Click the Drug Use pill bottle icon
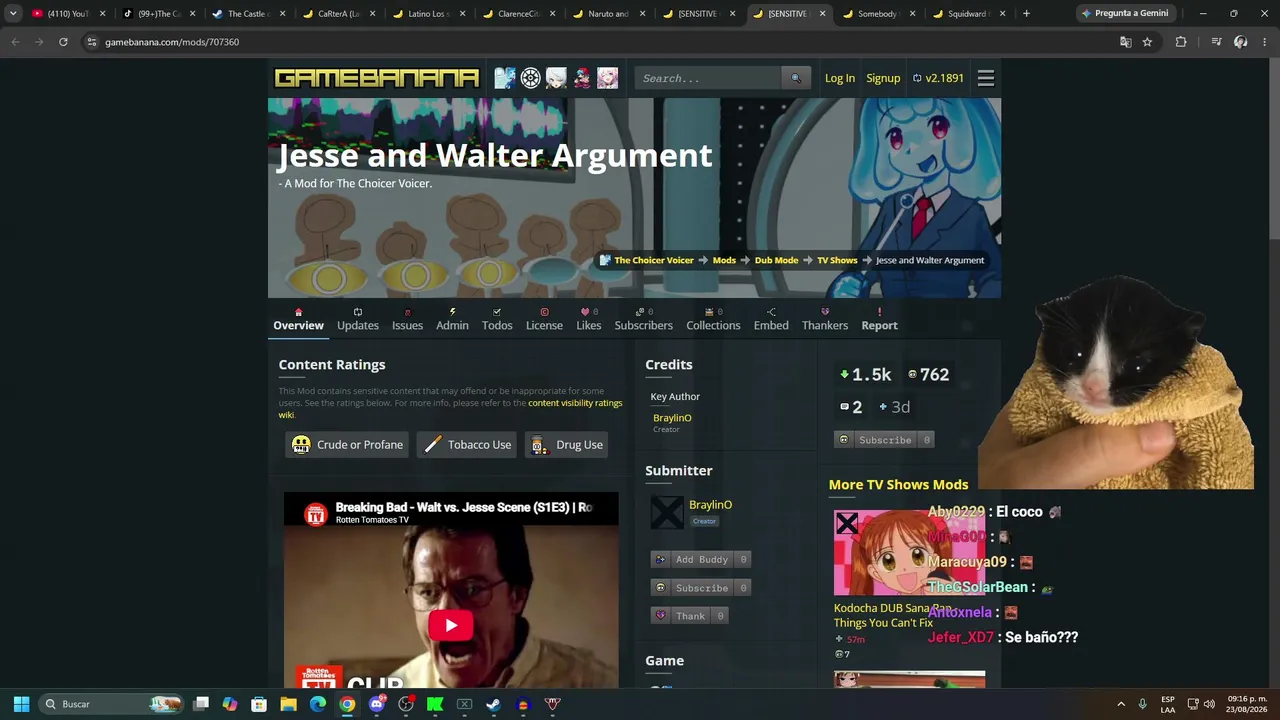 click(539, 445)
